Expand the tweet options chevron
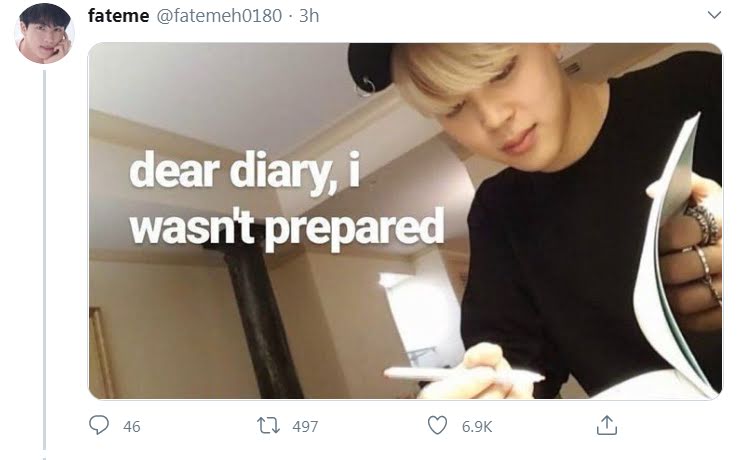Viewport: 737px width, 460px height. tap(714, 15)
